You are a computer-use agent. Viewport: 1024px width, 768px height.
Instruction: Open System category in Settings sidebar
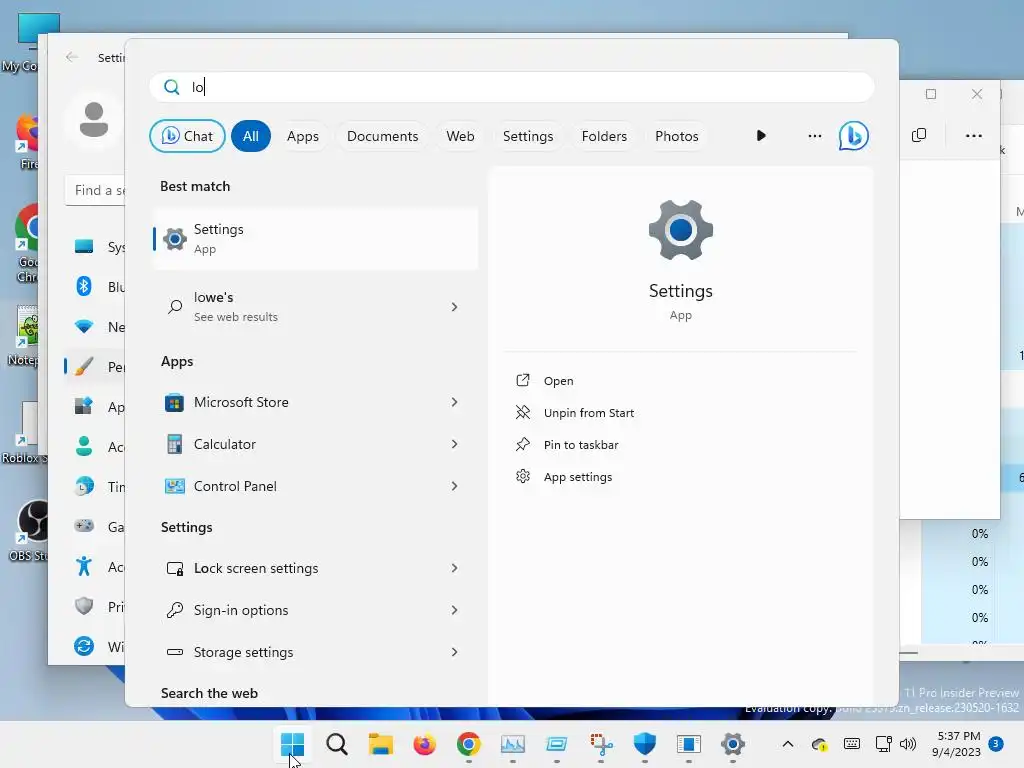[95, 247]
